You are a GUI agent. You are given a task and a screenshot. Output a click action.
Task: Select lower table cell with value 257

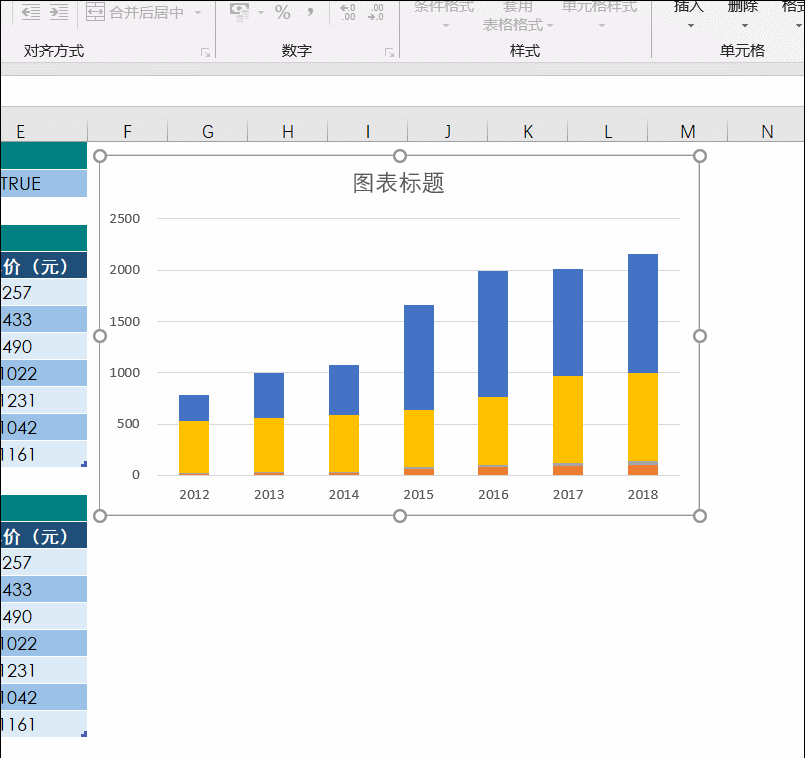coord(44,562)
